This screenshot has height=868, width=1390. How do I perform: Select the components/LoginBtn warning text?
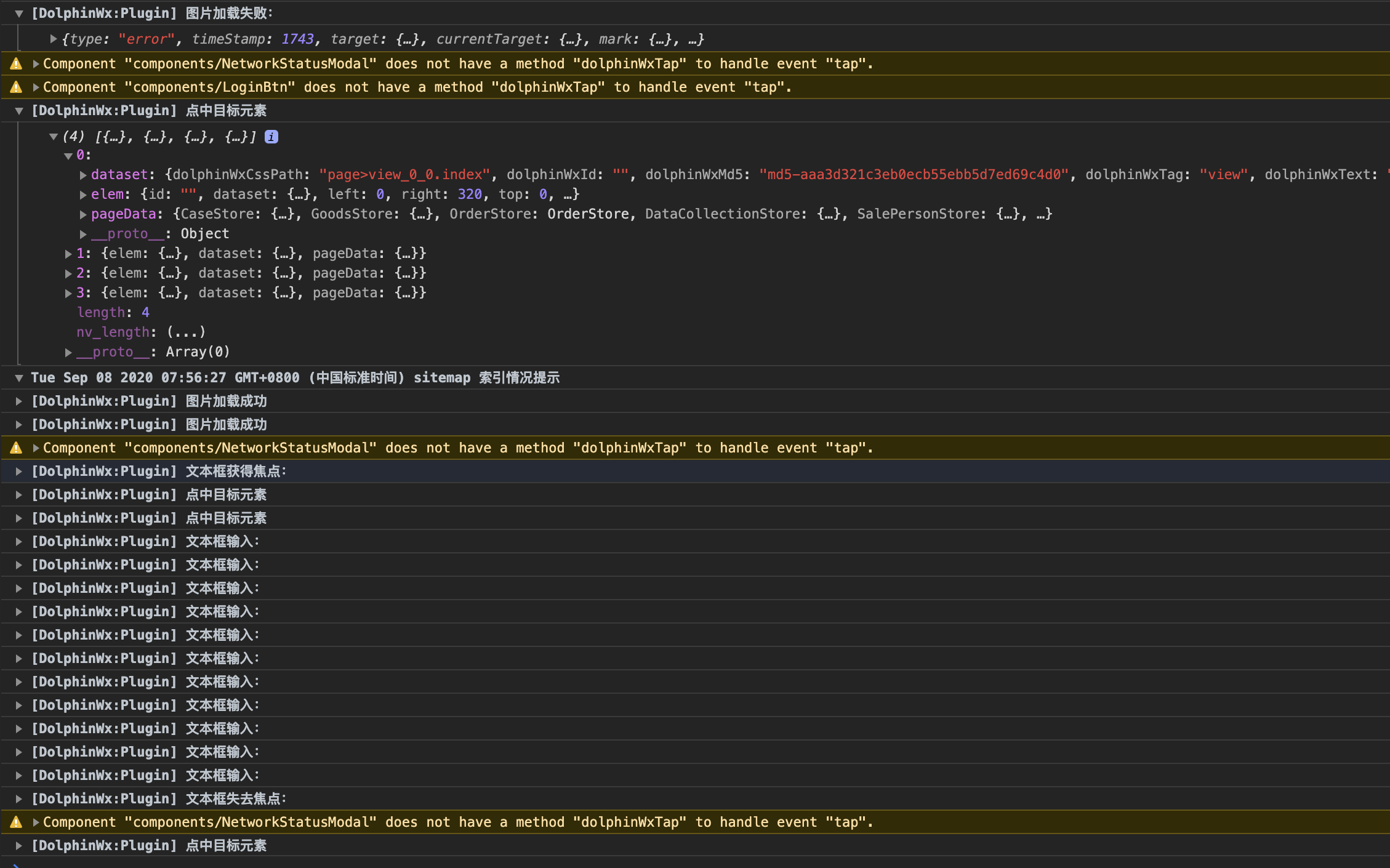point(417,87)
